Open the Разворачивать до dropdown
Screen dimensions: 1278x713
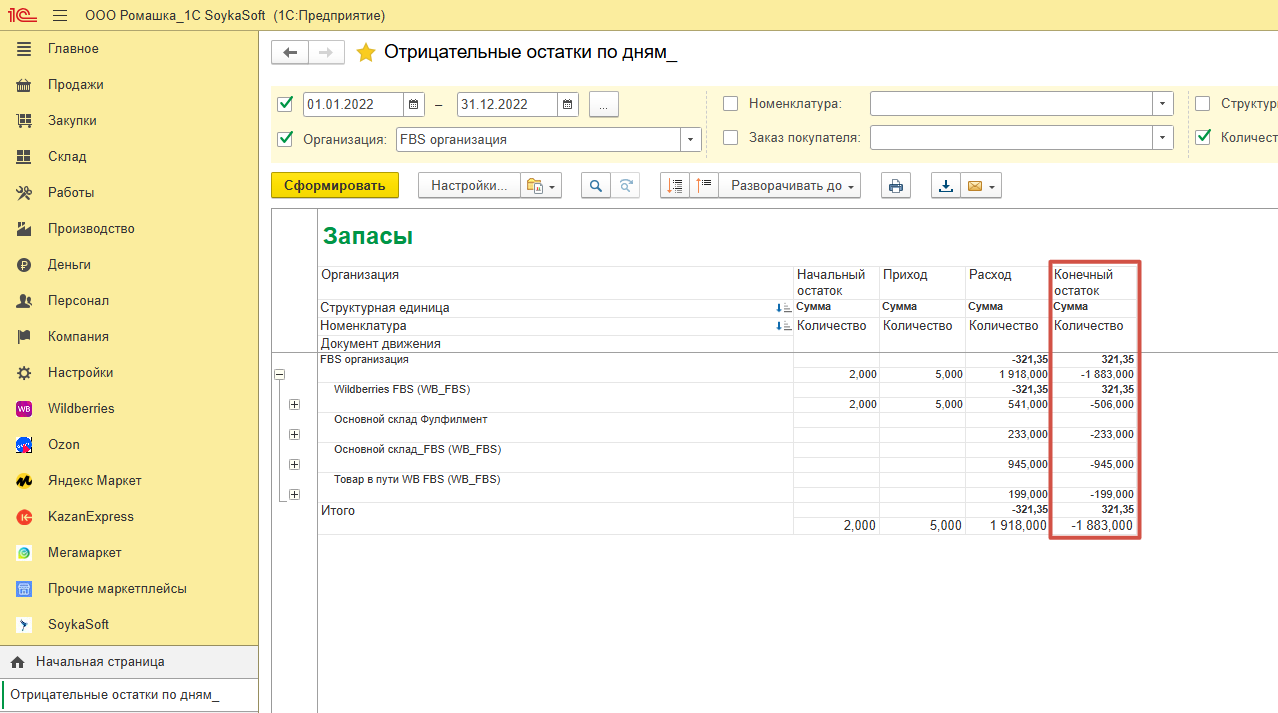(x=795, y=186)
